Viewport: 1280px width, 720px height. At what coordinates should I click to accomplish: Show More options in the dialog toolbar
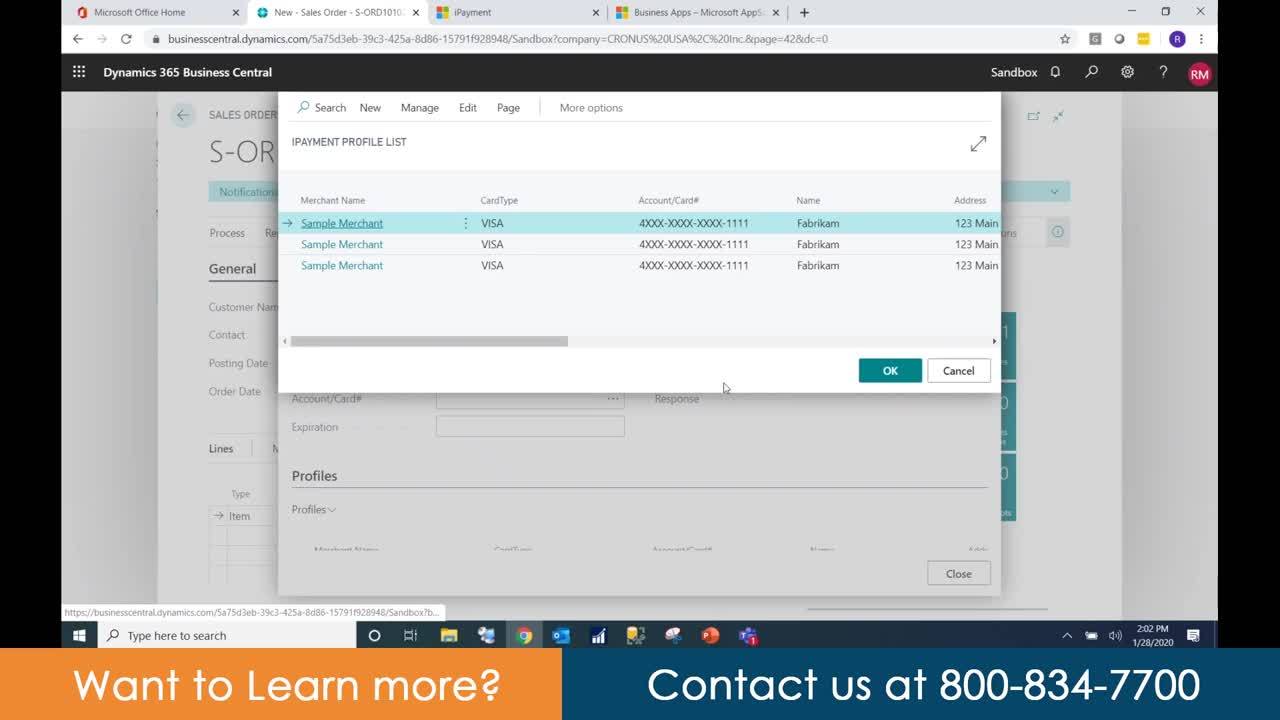[591, 108]
